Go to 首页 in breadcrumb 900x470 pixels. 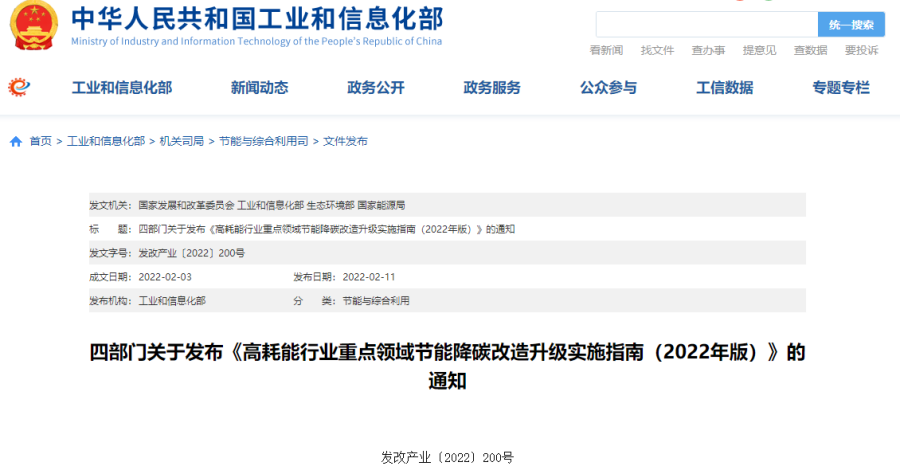[41, 141]
